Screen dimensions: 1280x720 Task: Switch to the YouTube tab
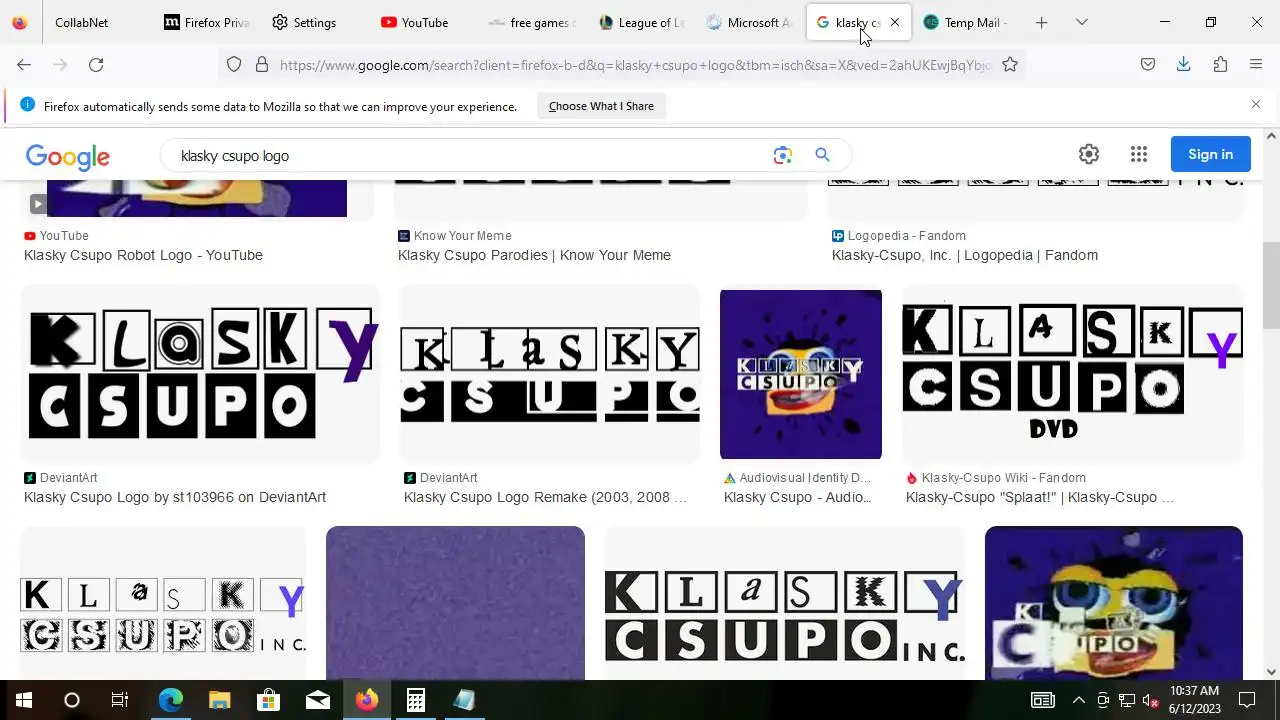[x=422, y=22]
